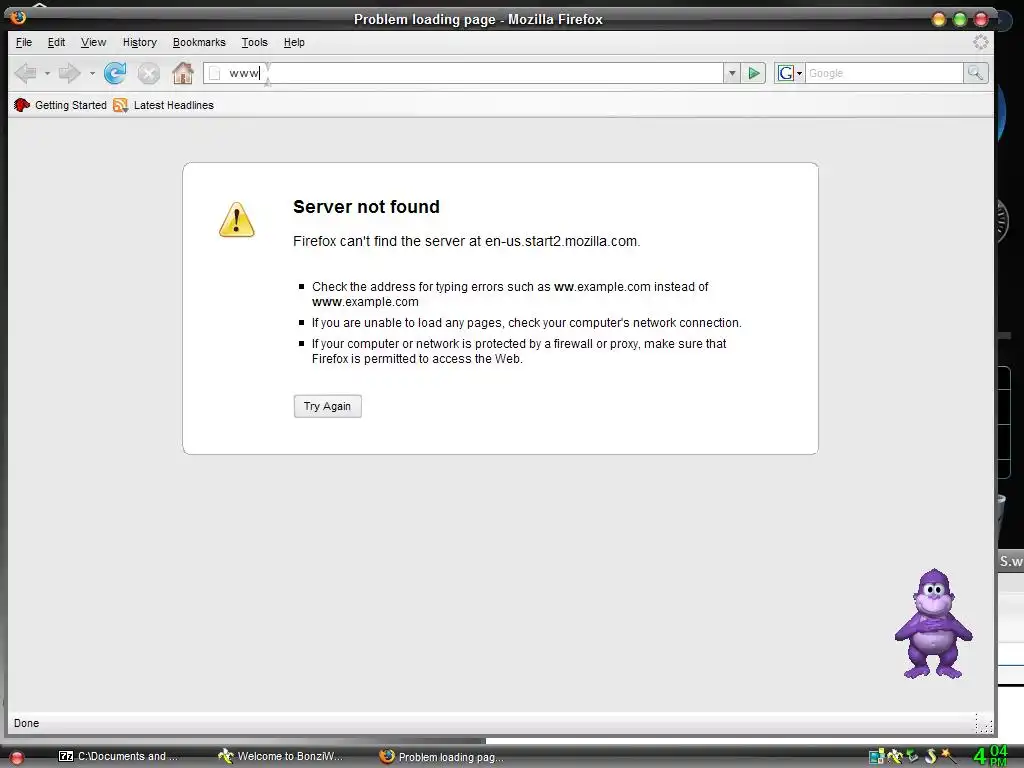Open the Getting Started bookmark
This screenshot has height=768, width=1024.
pyautogui.click(x=60, y=105)
